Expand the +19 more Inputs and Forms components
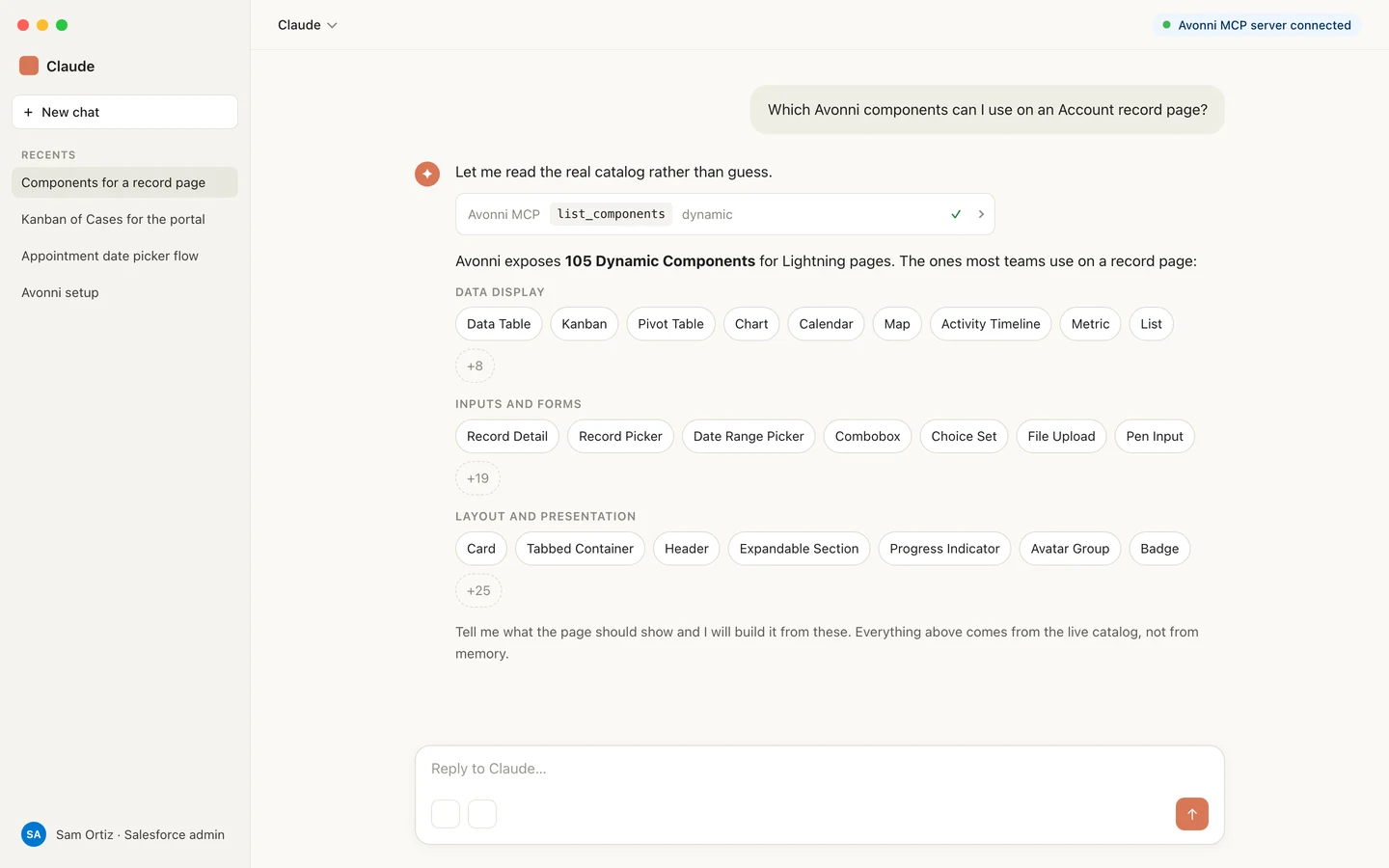The height and width of the screenshot is (868, 1389). [x=477, y=478]
